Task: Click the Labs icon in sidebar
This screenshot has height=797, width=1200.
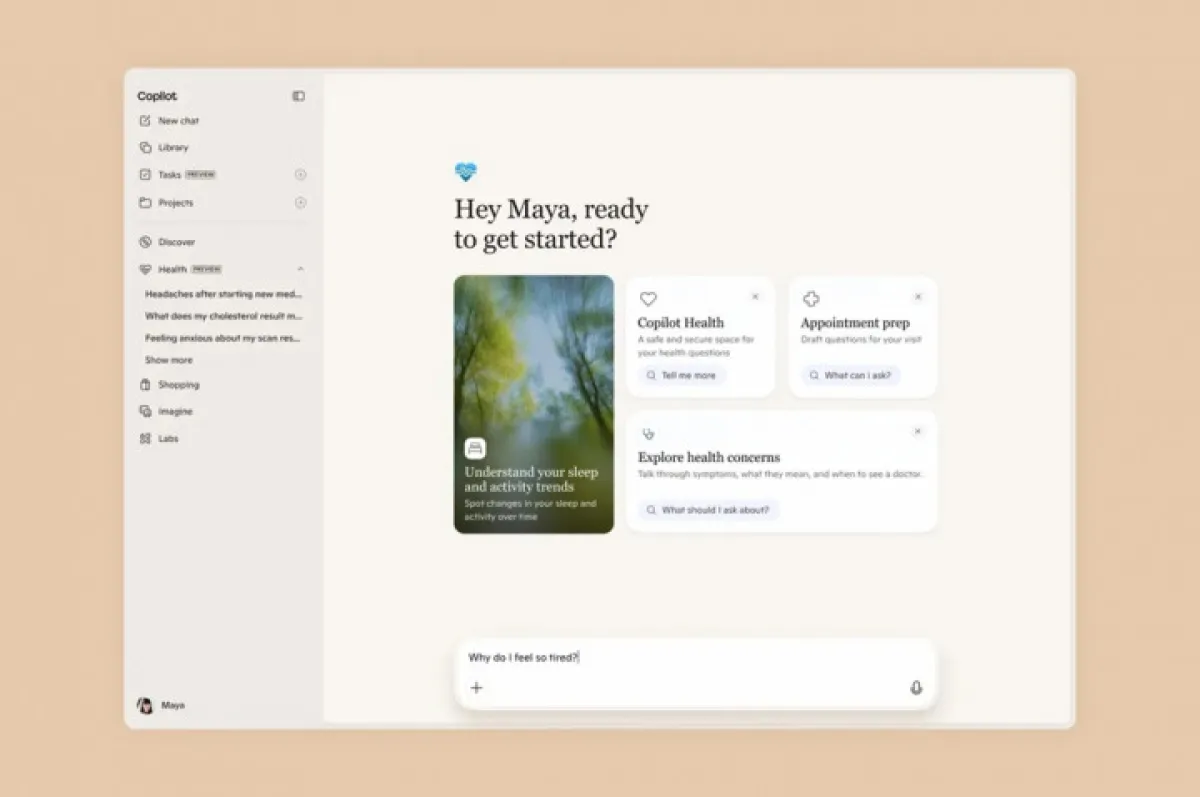Action: tap(145, 438)
